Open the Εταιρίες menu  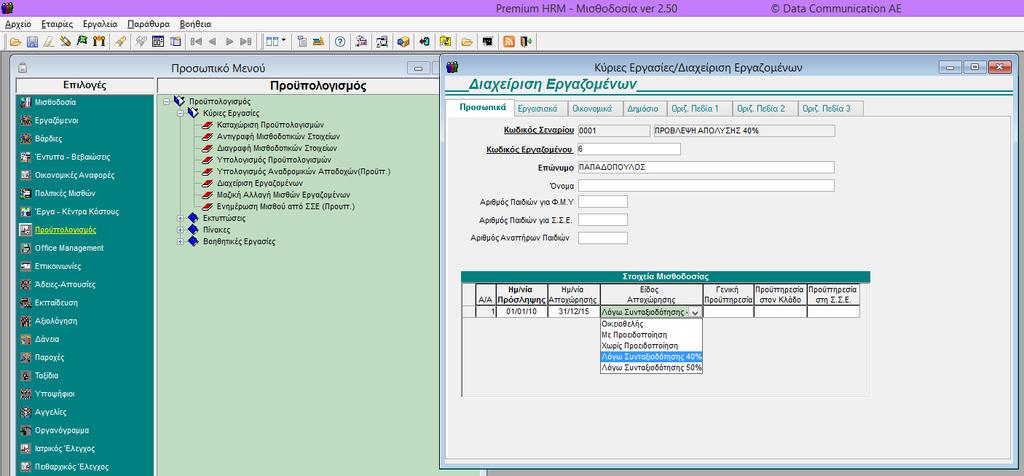57,24
